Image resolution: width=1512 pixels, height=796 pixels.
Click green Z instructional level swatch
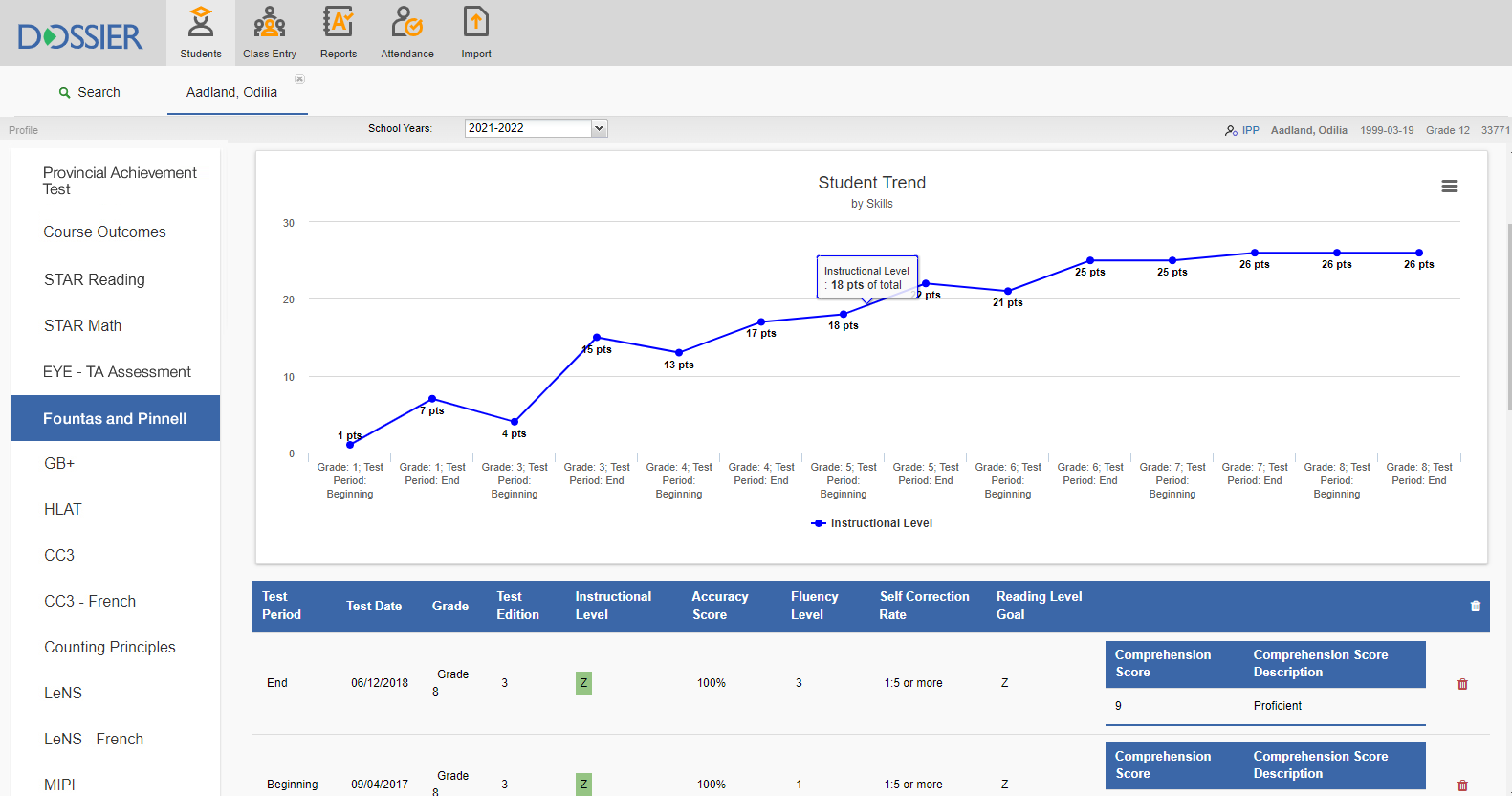(x=583, y=683)
